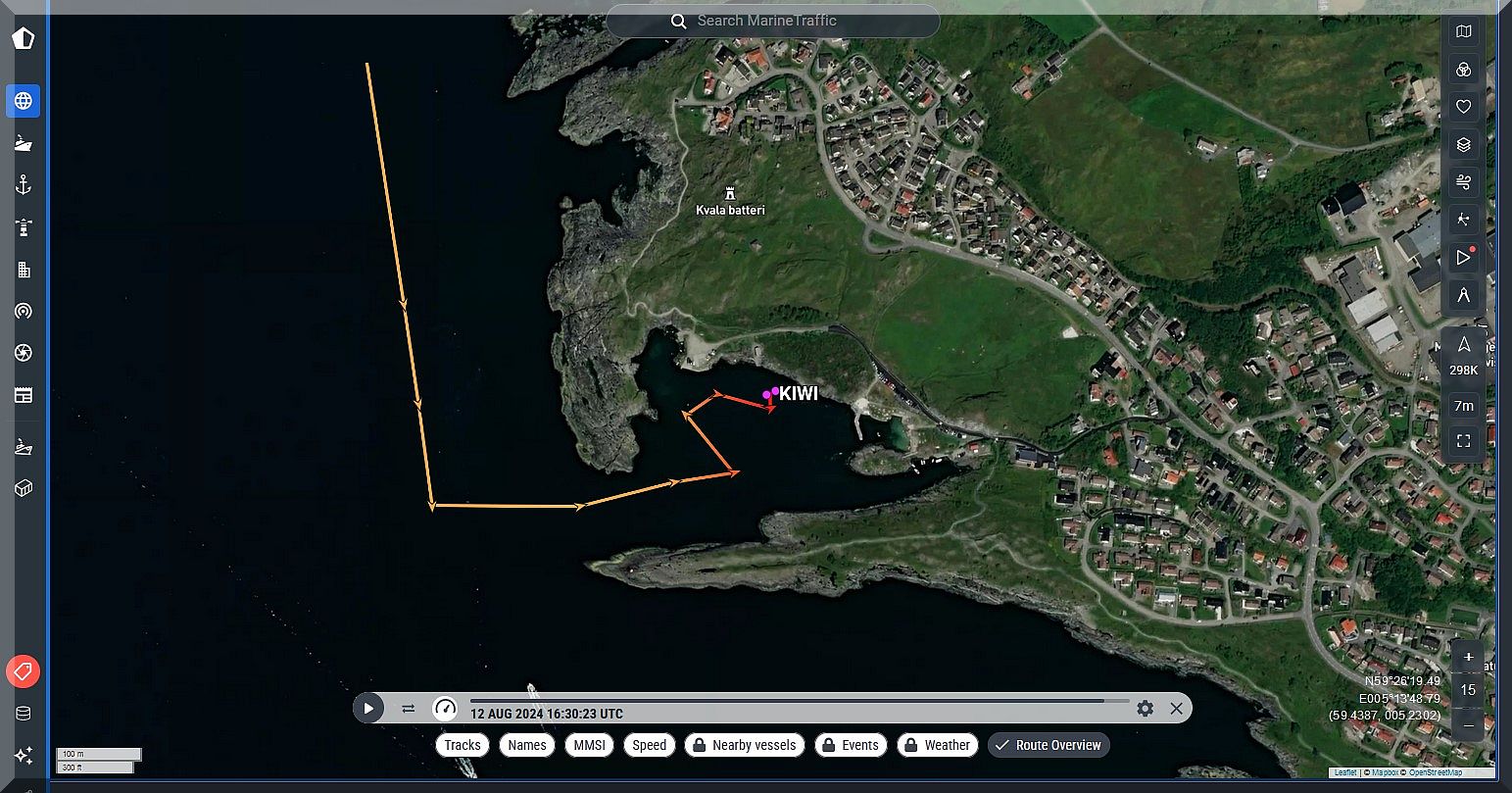
Task: Click the playback timeline progress bar
Action: 786,701
